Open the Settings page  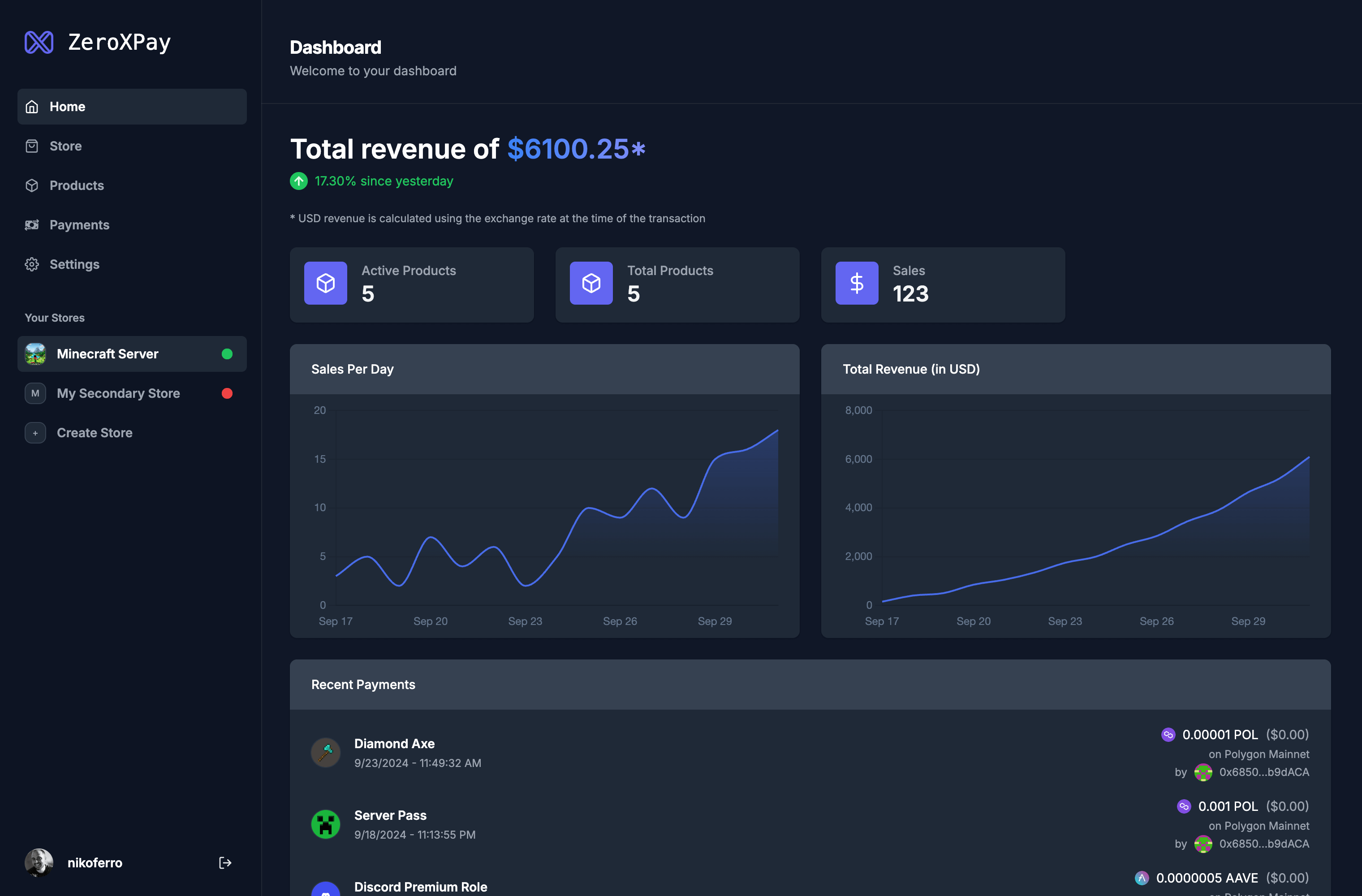point(132,264)
